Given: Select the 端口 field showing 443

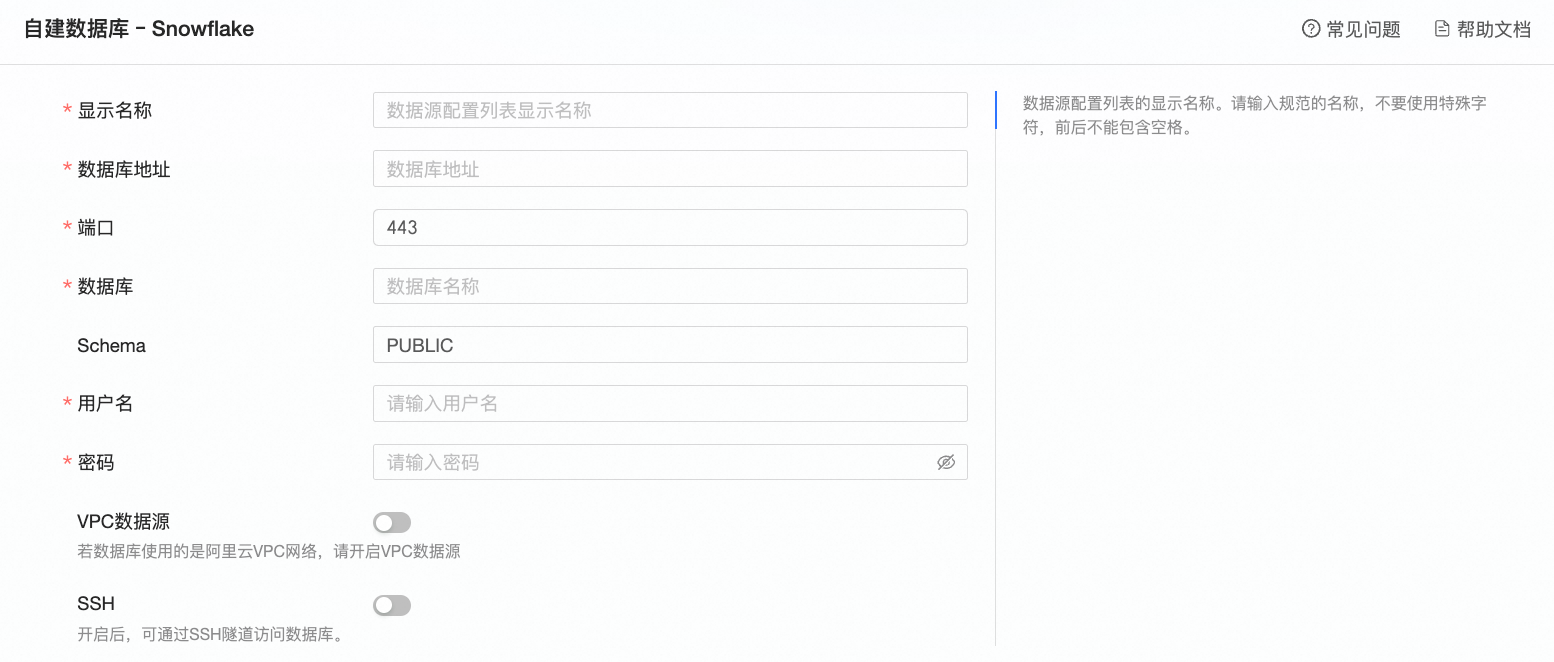Looking at the screenshot, I should coord(670,227).
